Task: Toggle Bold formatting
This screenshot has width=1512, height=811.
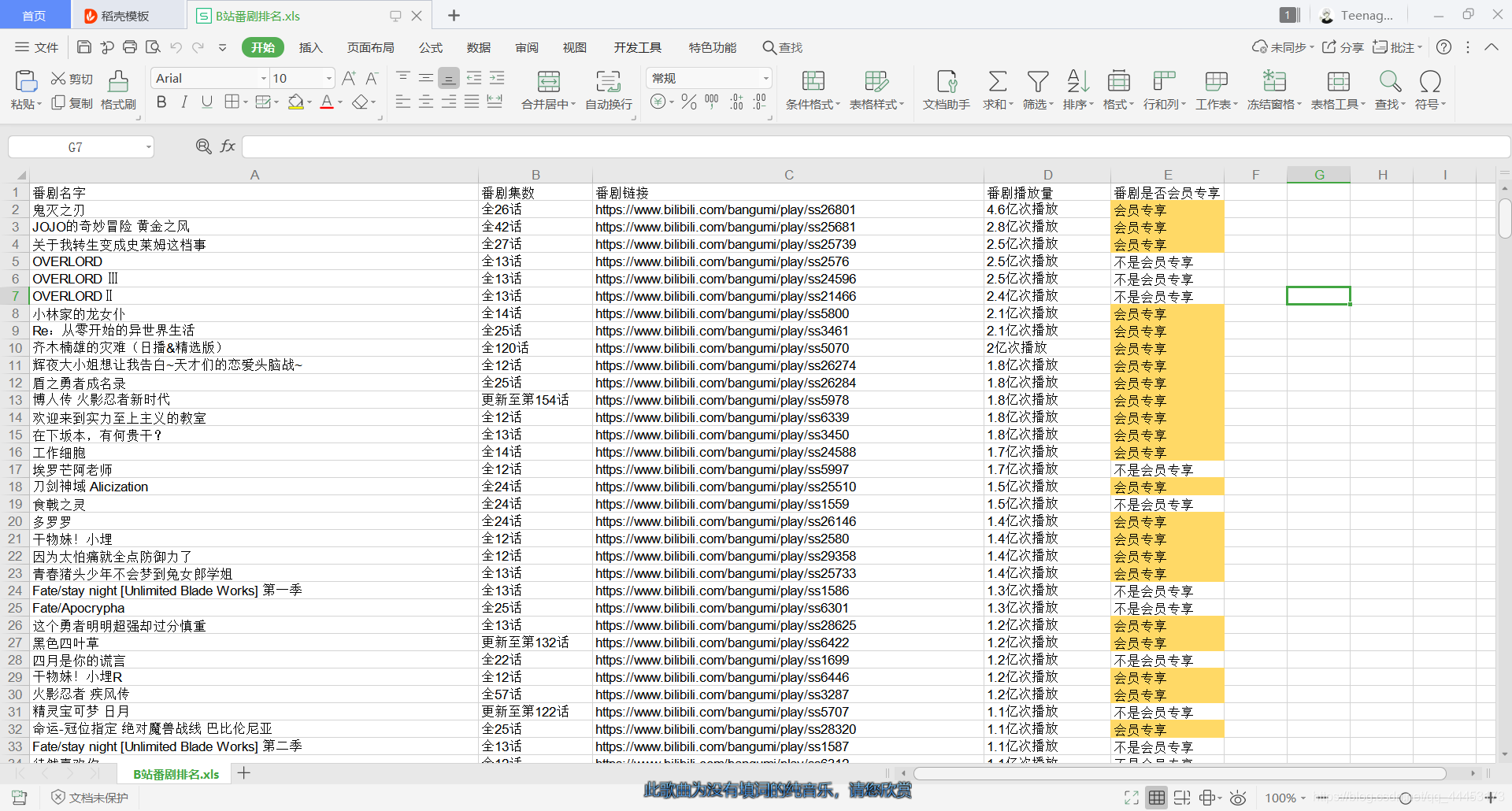Action: (161, 102)
